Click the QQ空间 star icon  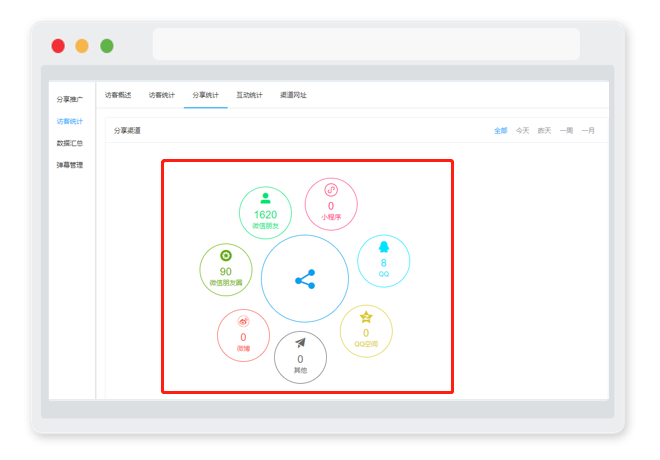click(366, 317)
